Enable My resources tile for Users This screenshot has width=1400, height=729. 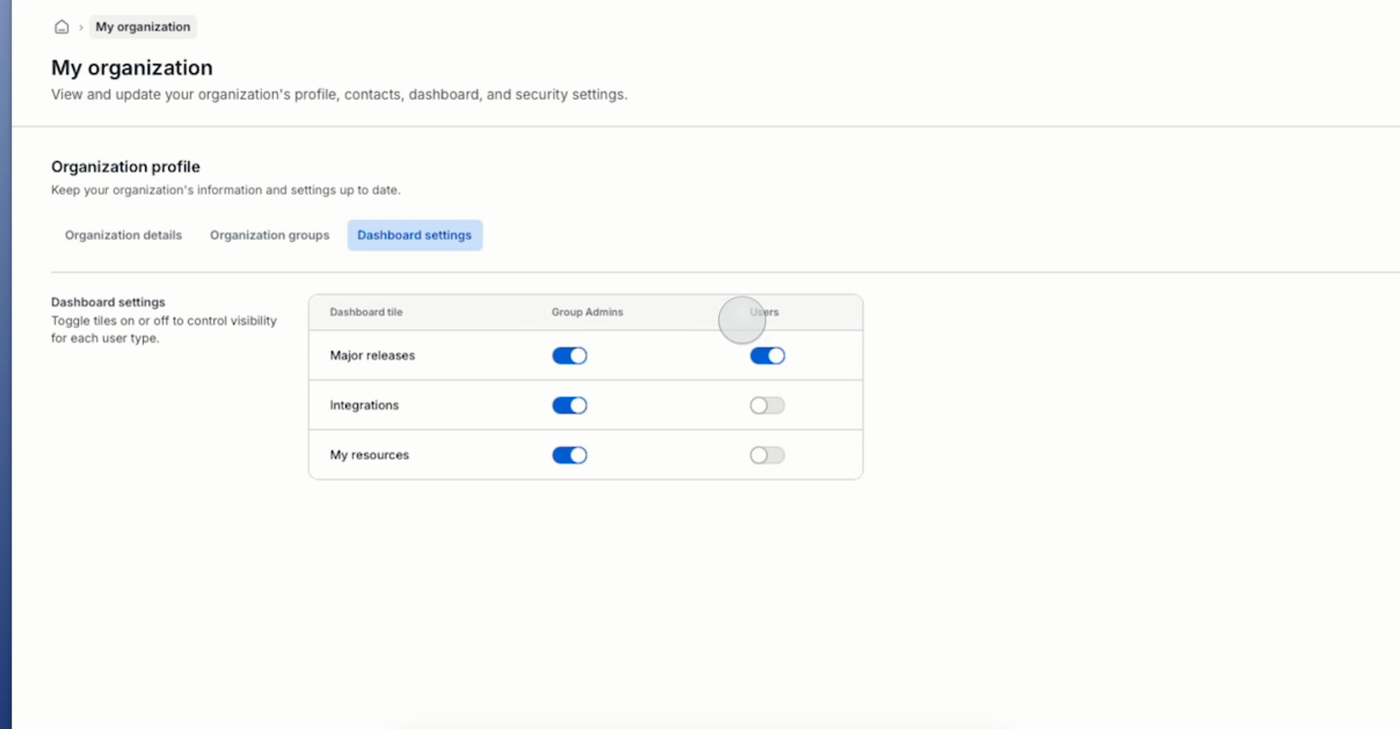click(768, 455)
